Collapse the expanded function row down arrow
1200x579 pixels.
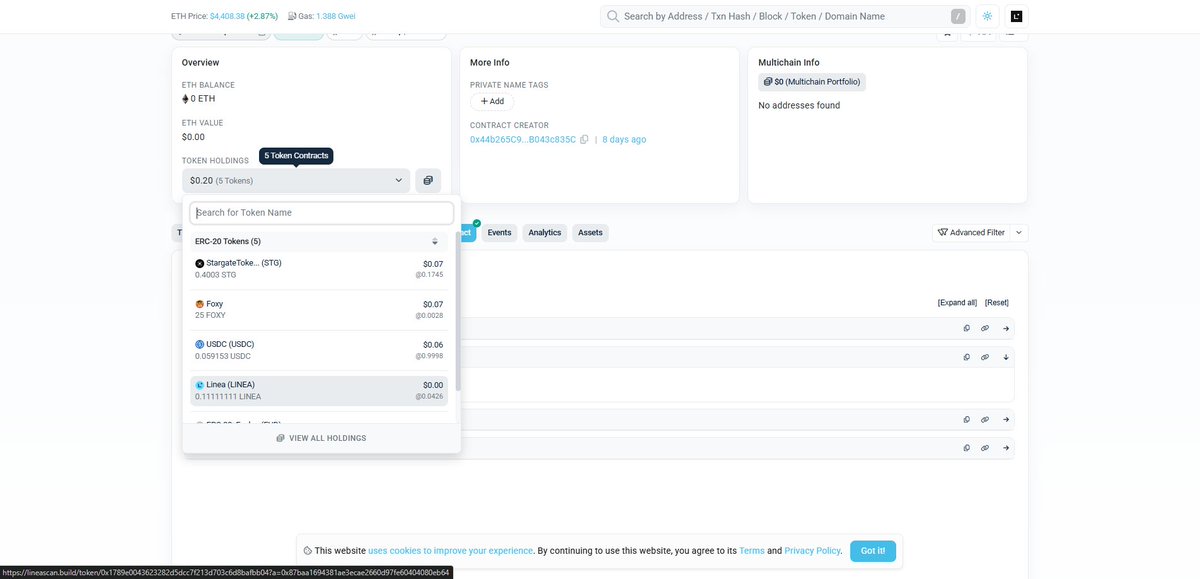coord(1006,357)
